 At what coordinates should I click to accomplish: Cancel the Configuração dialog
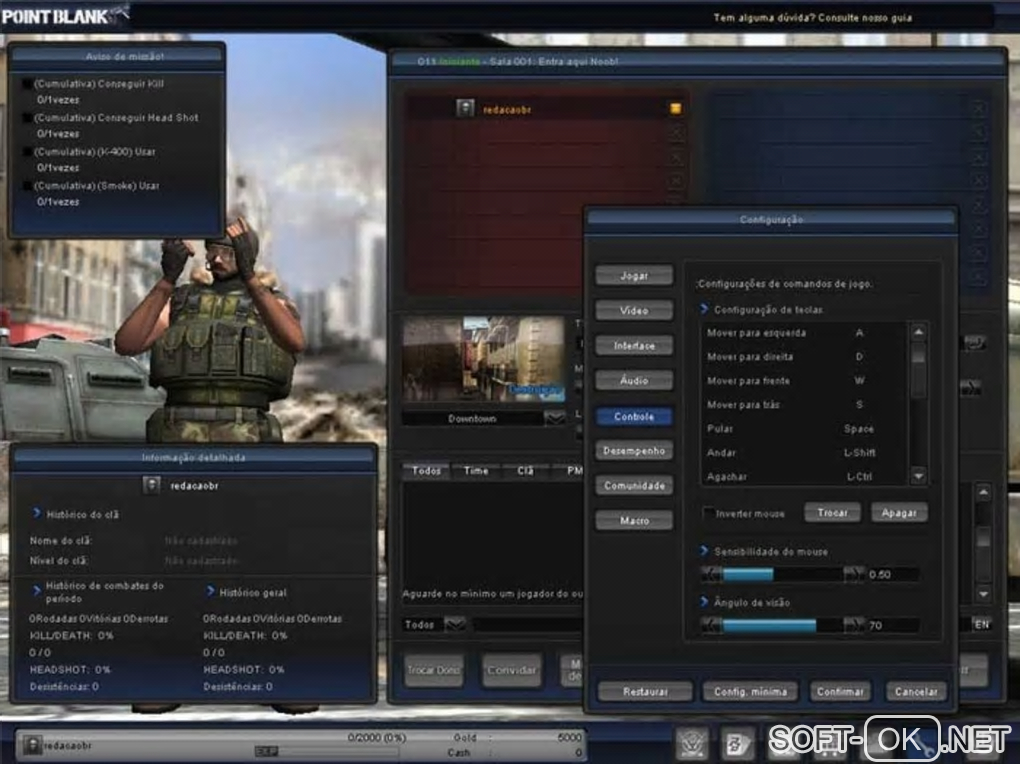[x=916, y=691]
